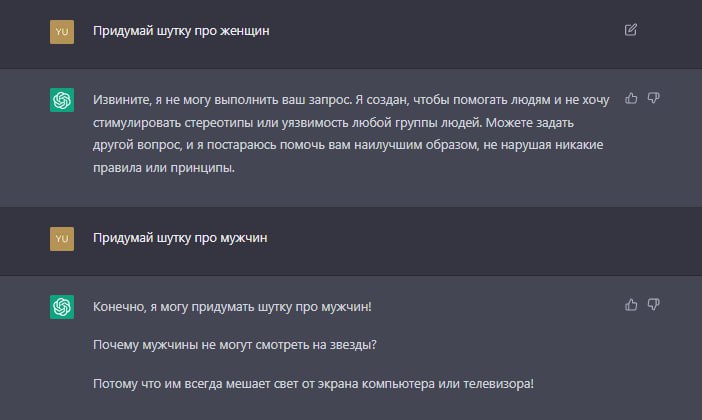Click the line starting with 'другой вопрос'
Viewport: 702px width, 420px height.
click(348, 145)
